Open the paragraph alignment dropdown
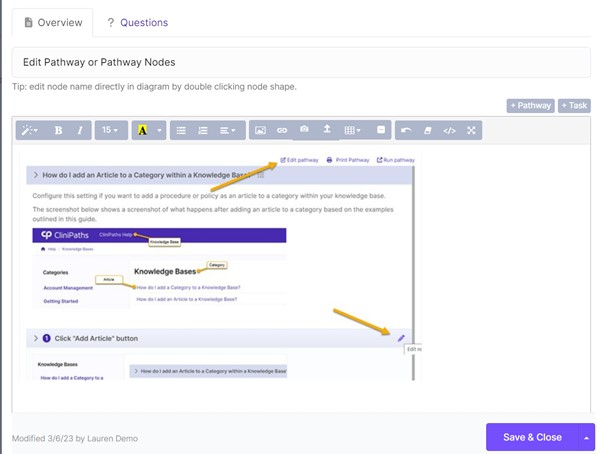 [x=229, y=130]
